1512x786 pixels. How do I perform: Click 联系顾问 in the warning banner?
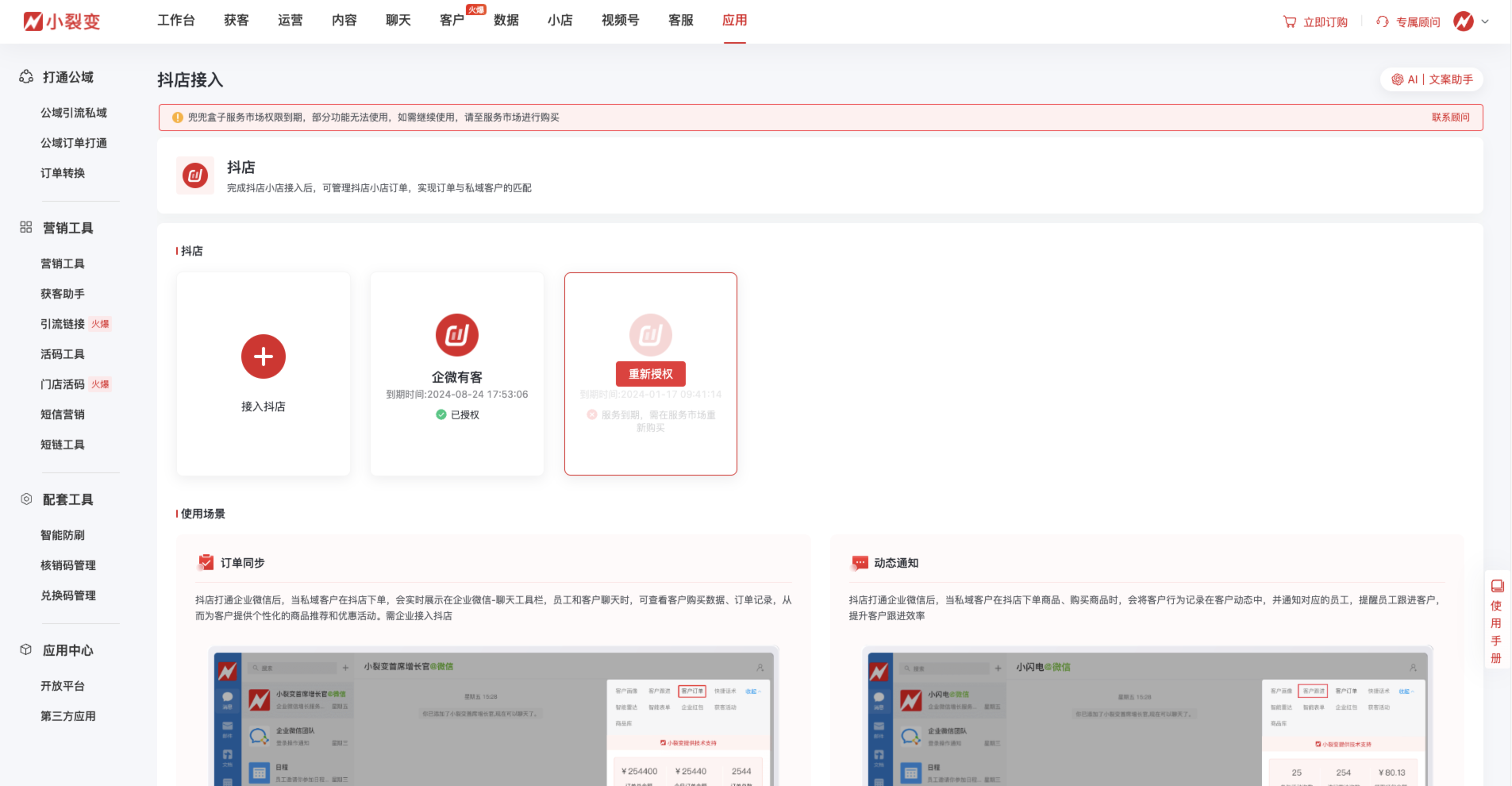click(x=1451, y=118)
